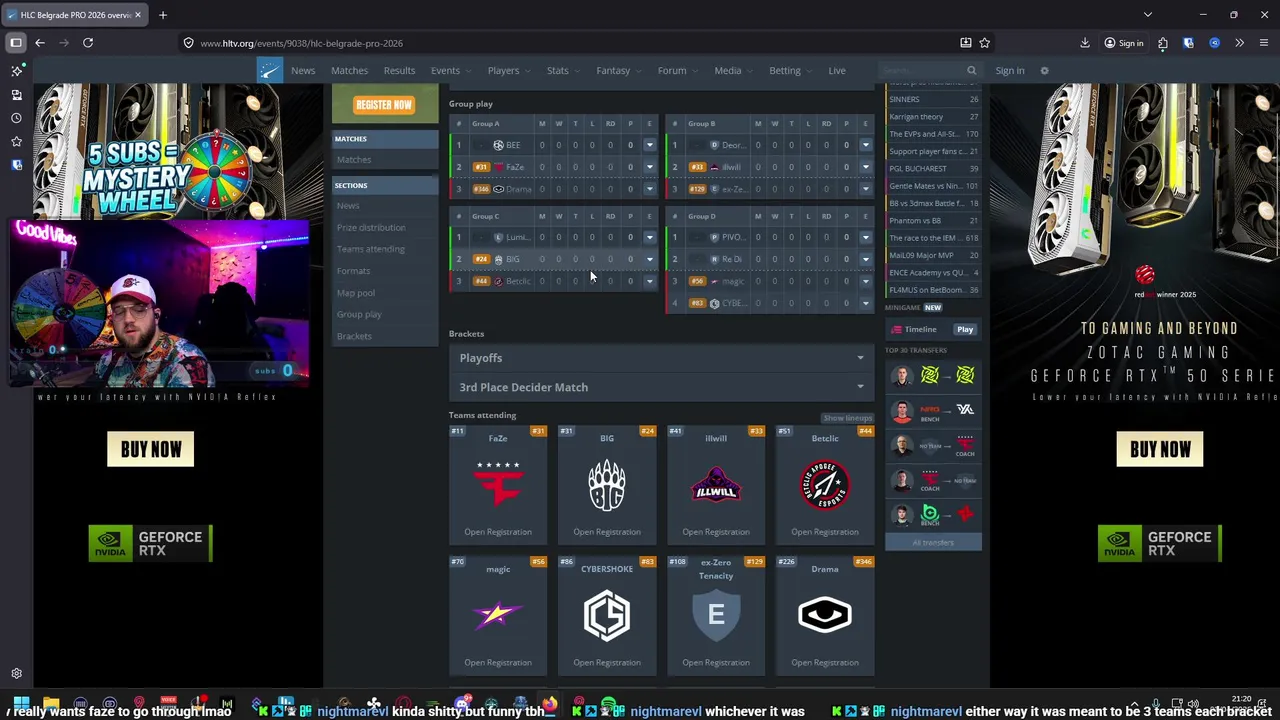Expand the magic row in Group D
The height and width of the screenshot is (720, 1280).
[865, 281]
